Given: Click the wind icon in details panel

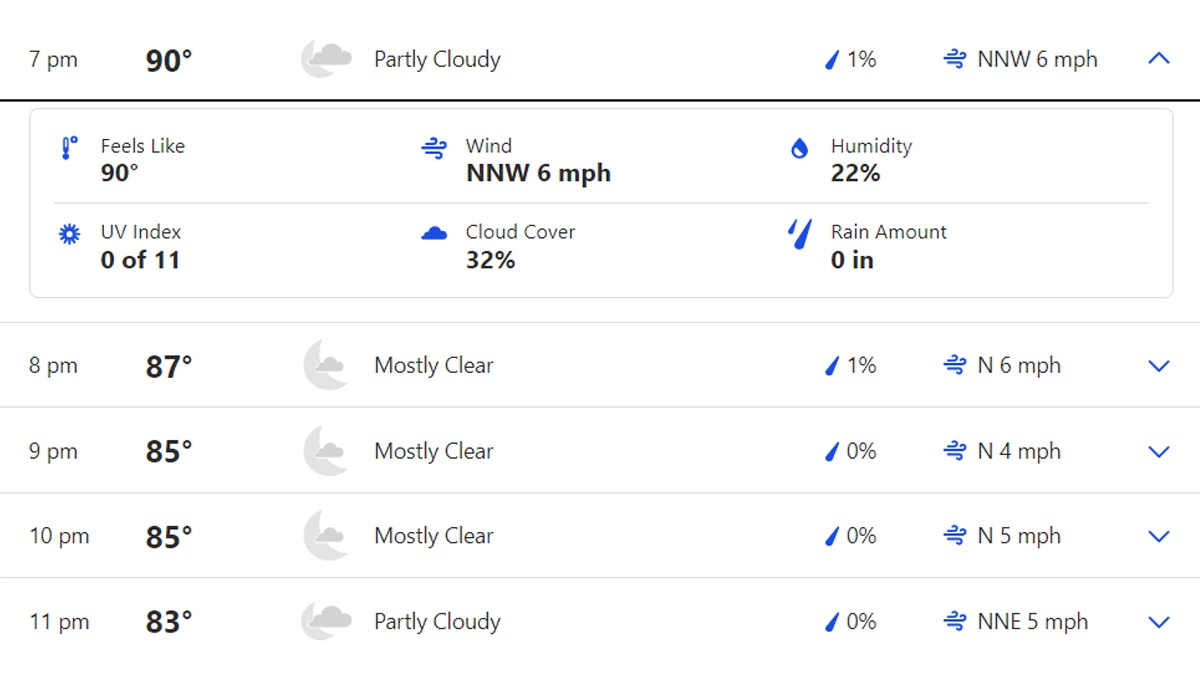Looking at the screenshot, I should pos(434,149).
